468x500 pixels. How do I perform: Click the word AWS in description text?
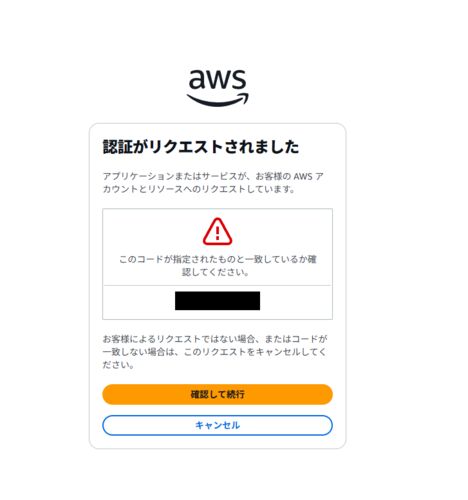click(x=303, y=176)
